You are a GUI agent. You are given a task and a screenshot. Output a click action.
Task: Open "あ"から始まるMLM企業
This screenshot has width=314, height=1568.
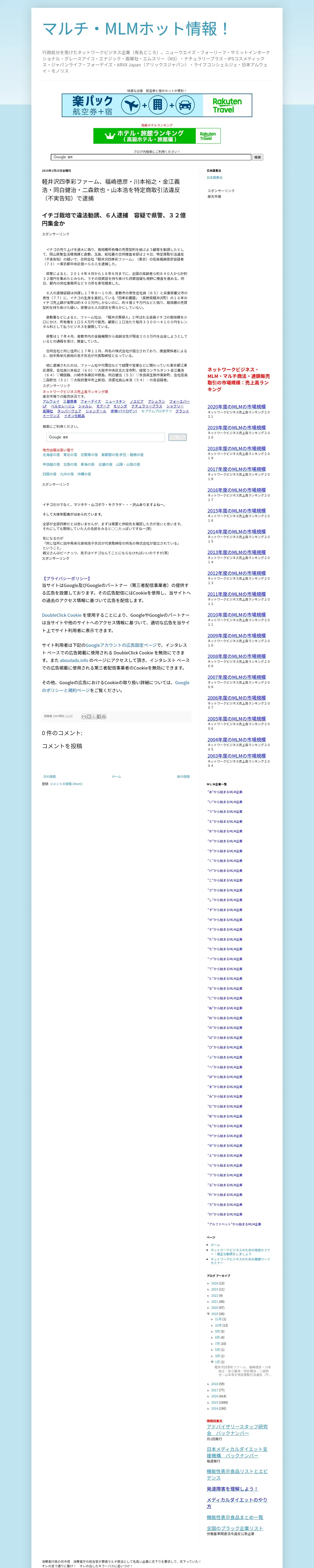click(225, 792)
